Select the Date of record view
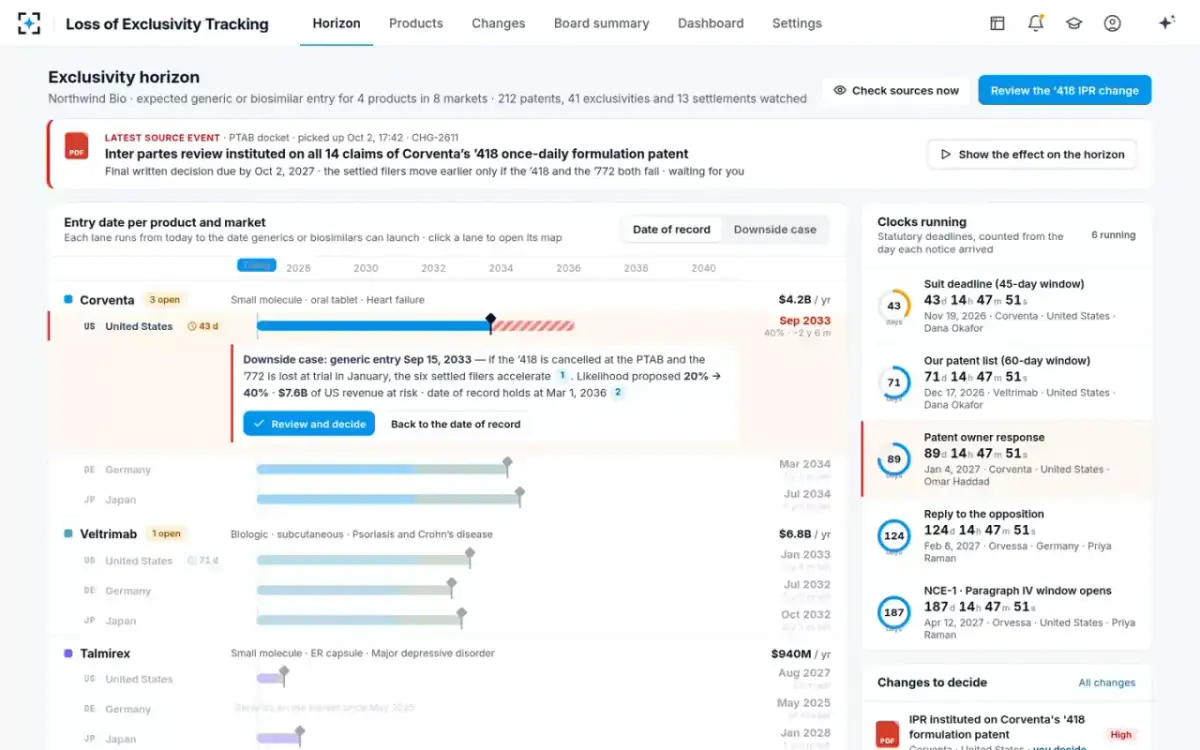 tap(672, 229)
